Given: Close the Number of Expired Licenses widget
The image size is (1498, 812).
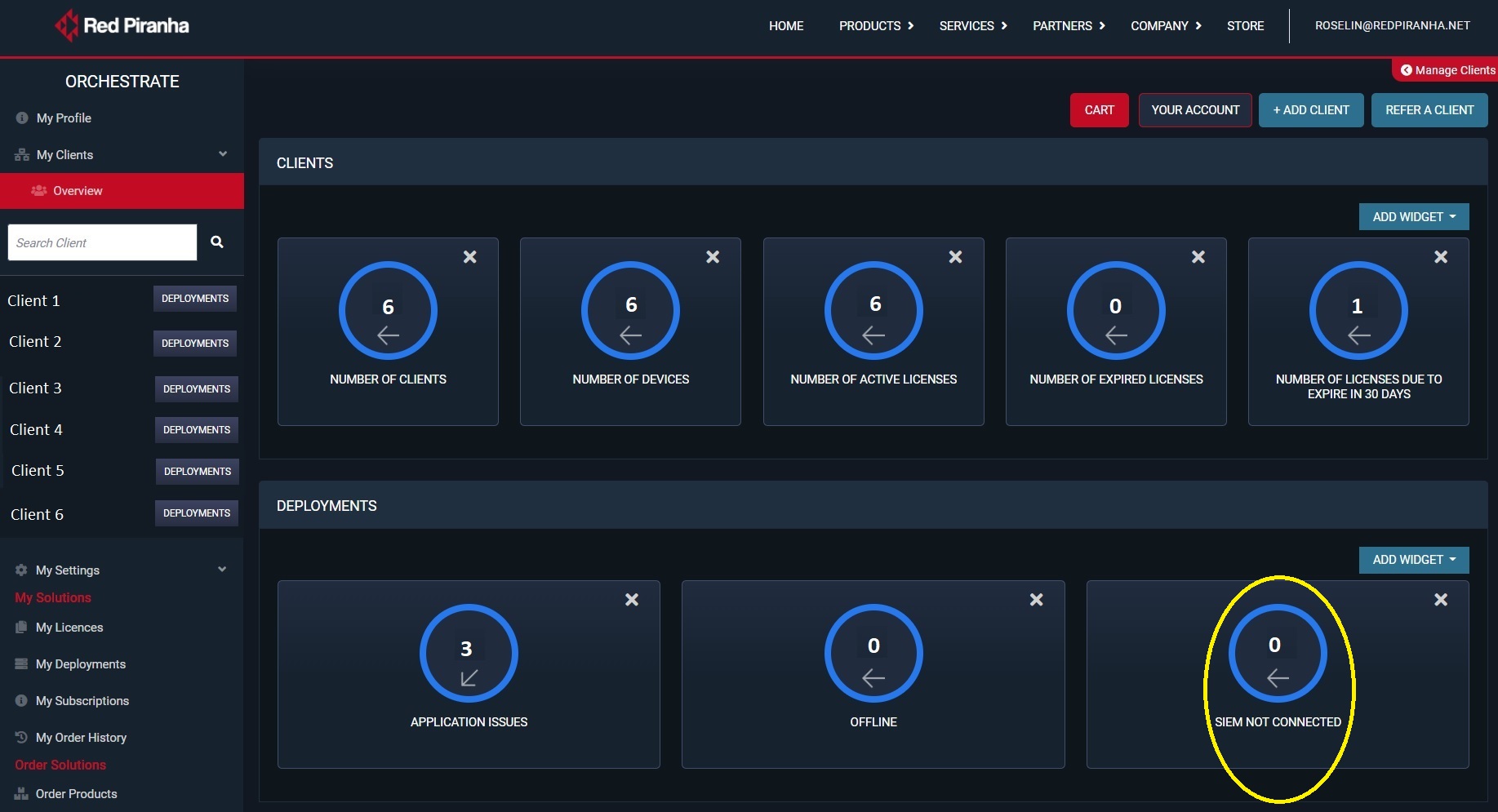Looking at the screenshot, I should [x=1198, y=257].
